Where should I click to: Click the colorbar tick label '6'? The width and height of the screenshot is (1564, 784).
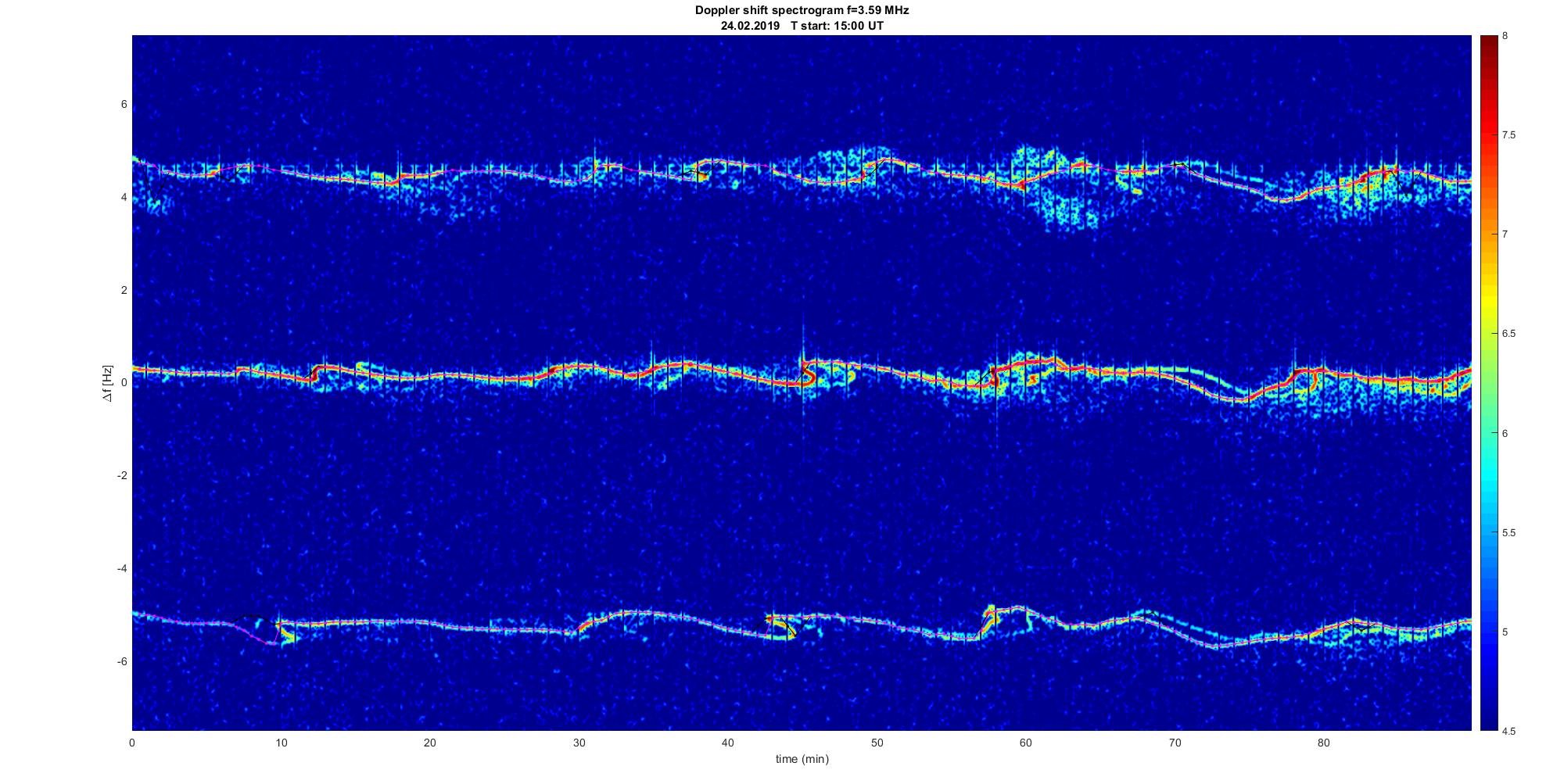(1505, 433)
